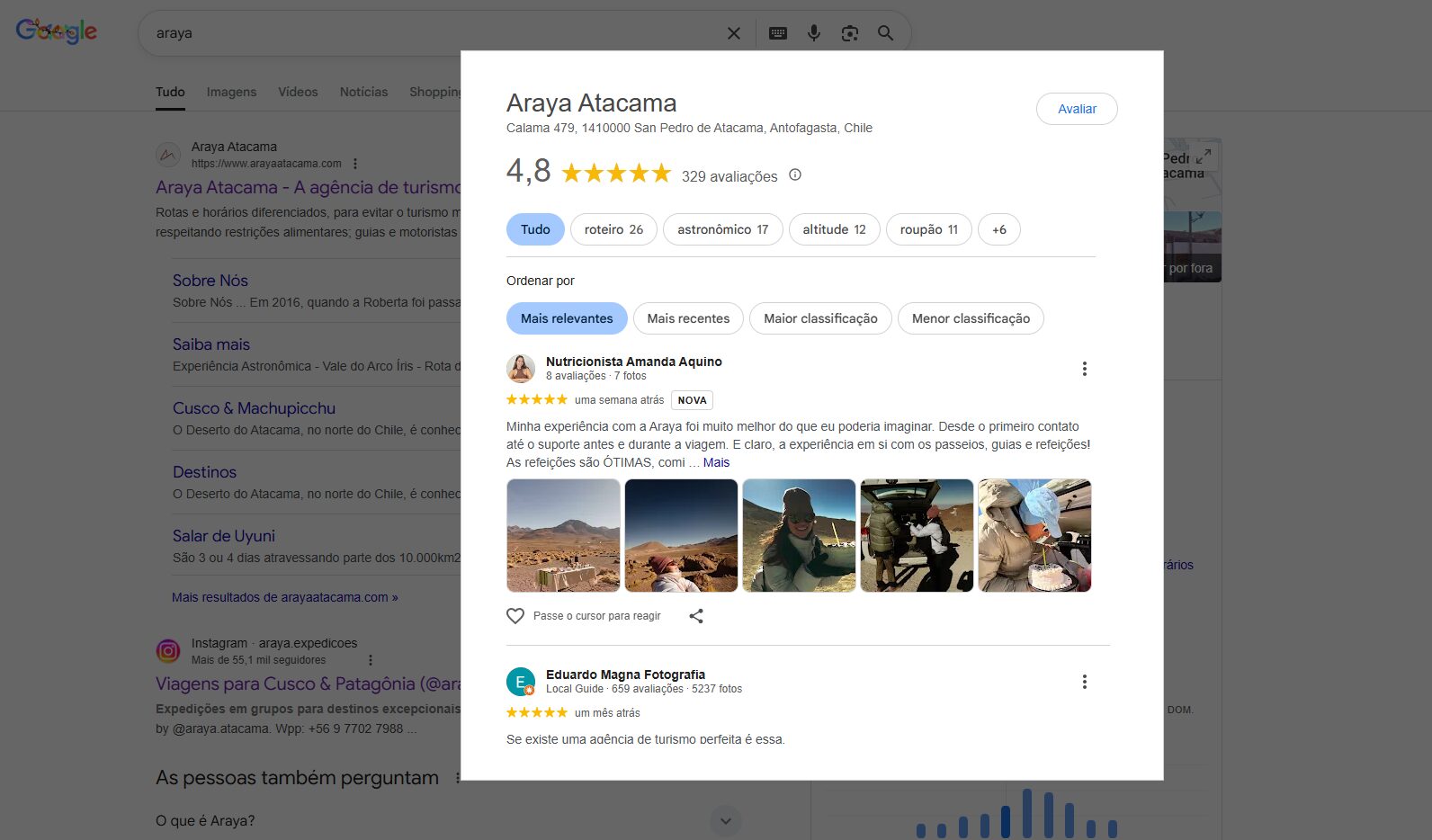
Task: Start voice search with the microphone icon
Action: (814, 33)
